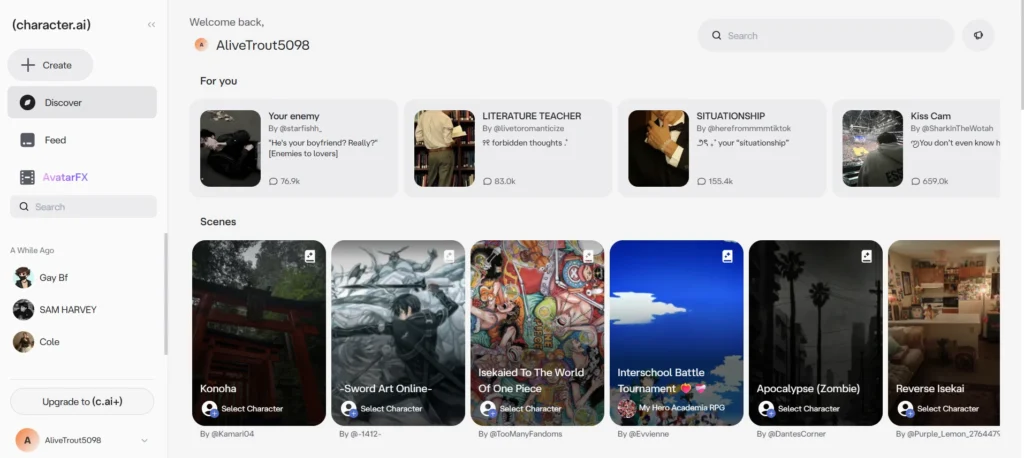This screenshot has height=458, width=1024.
Task: Select Character on Reverse Isekai scene
Action: point(938,409)
